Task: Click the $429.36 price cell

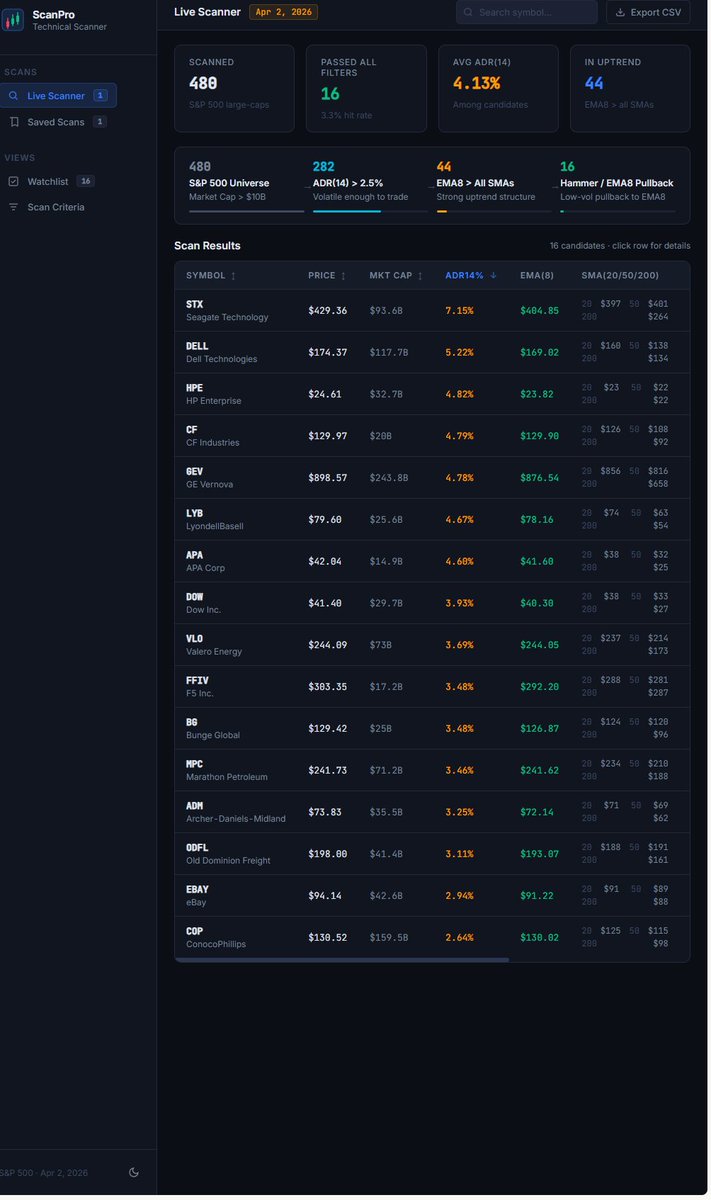Action: pos(328,311)
